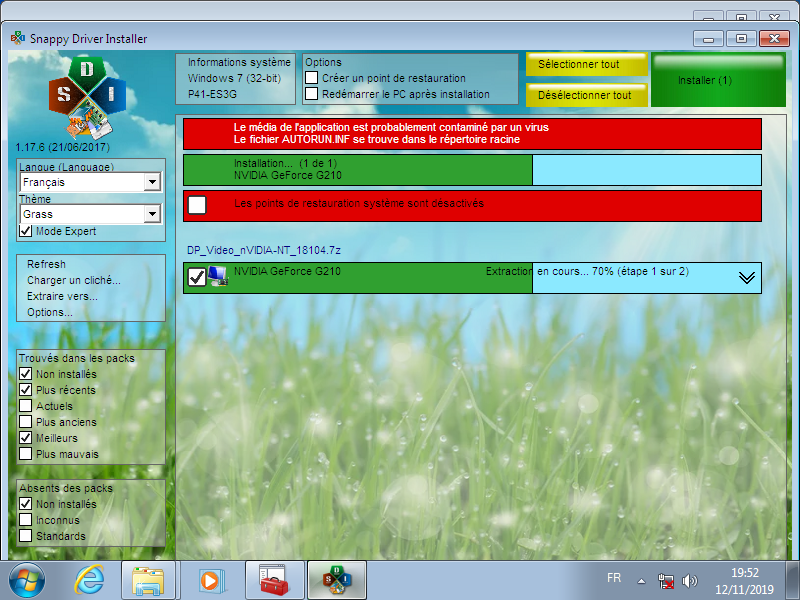Expand the NVIDIA GeForce G210 driver details
This screenshot has height=600, width=800.
(746, 278)
